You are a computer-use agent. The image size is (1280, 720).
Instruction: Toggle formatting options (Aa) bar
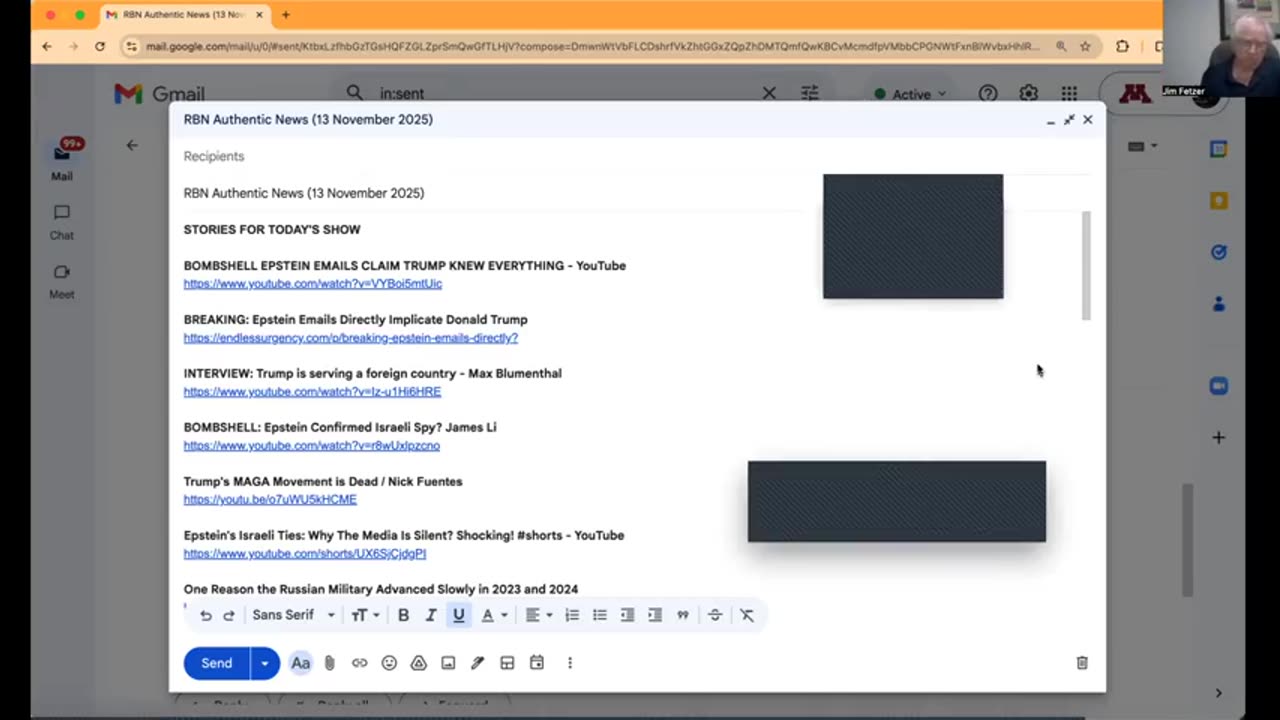coord(300,663)
